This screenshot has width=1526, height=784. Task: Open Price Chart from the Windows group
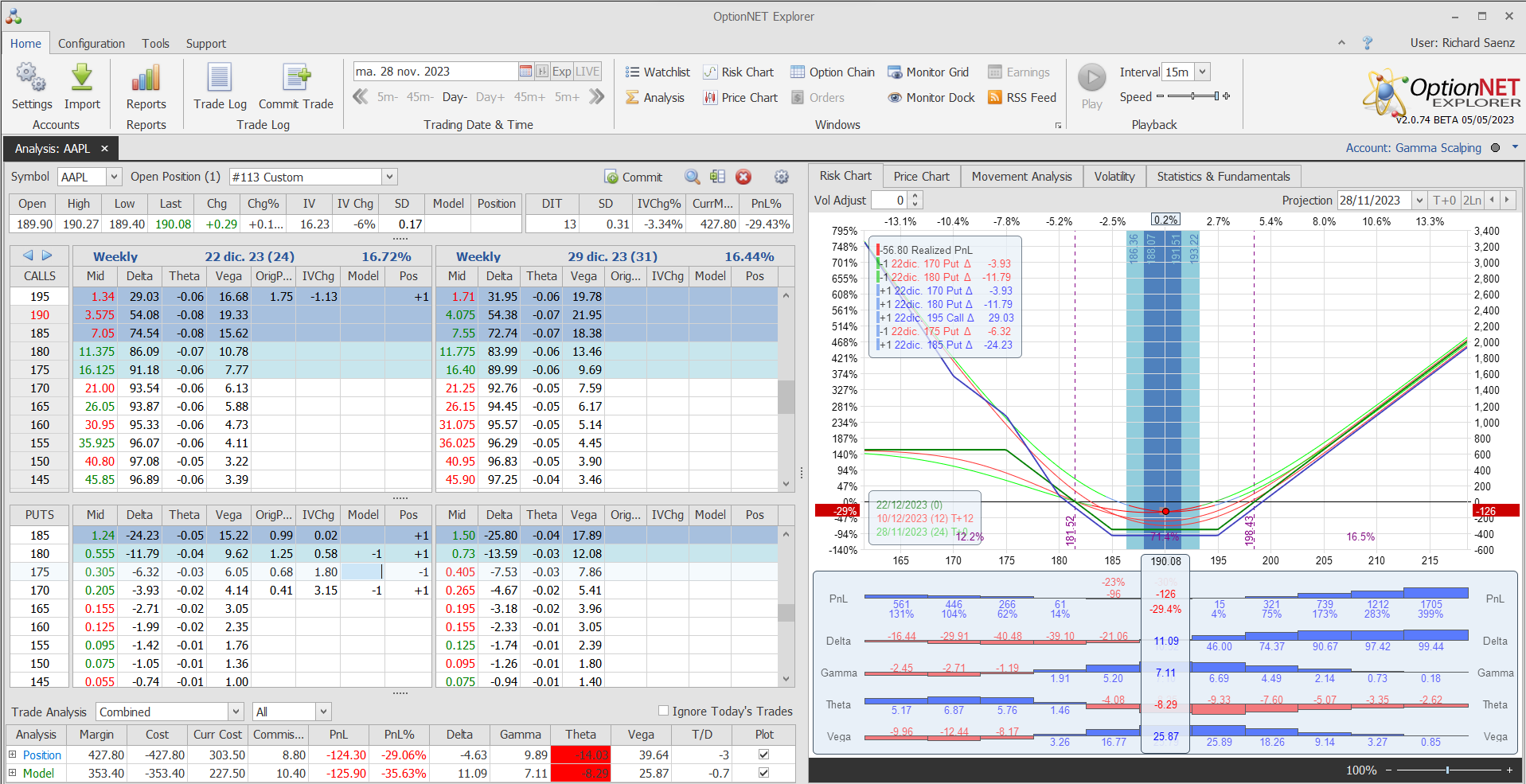click(x=740, y=98)
